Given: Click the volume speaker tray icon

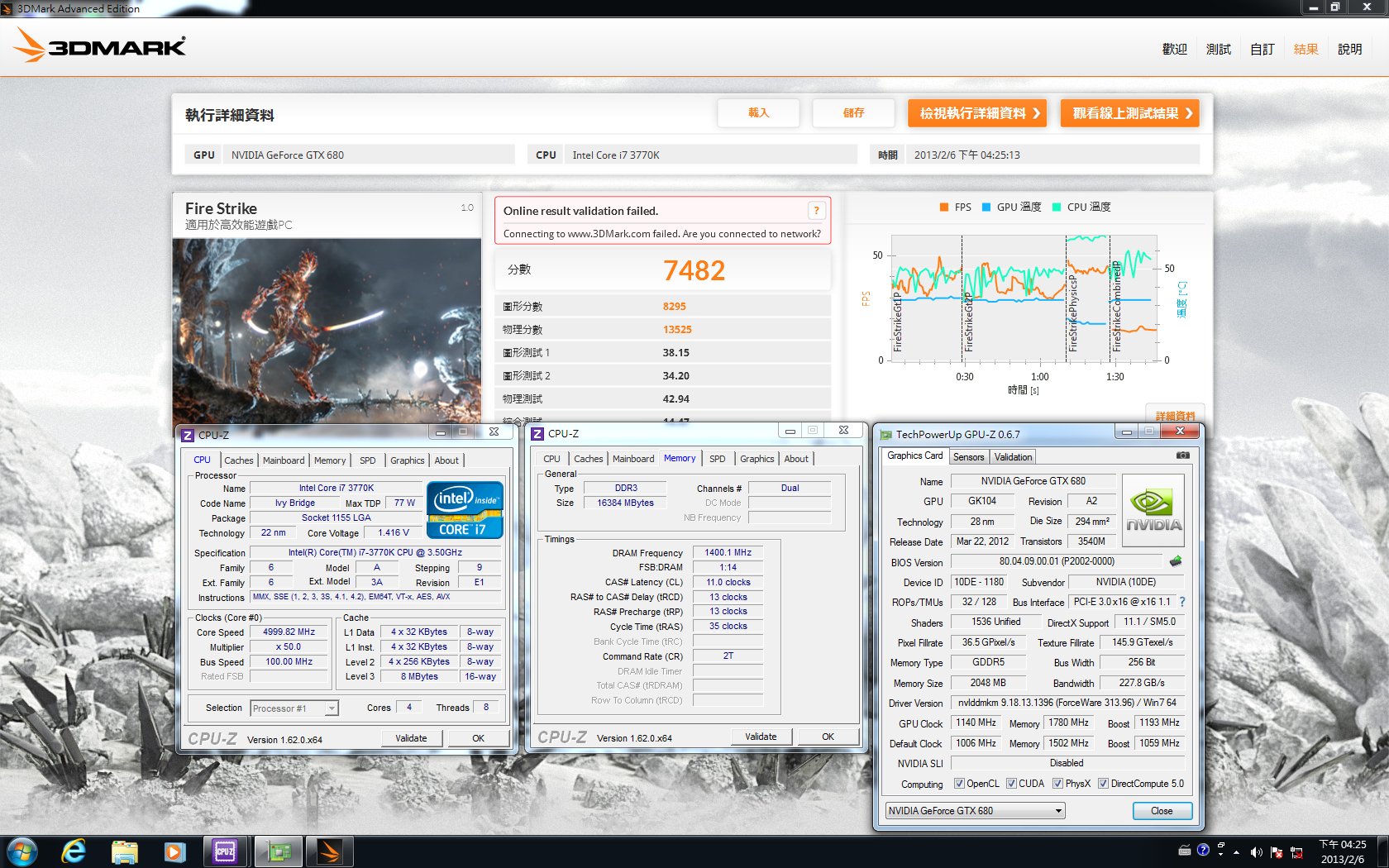Looking at the screenshot, I should pos(1256,851).
